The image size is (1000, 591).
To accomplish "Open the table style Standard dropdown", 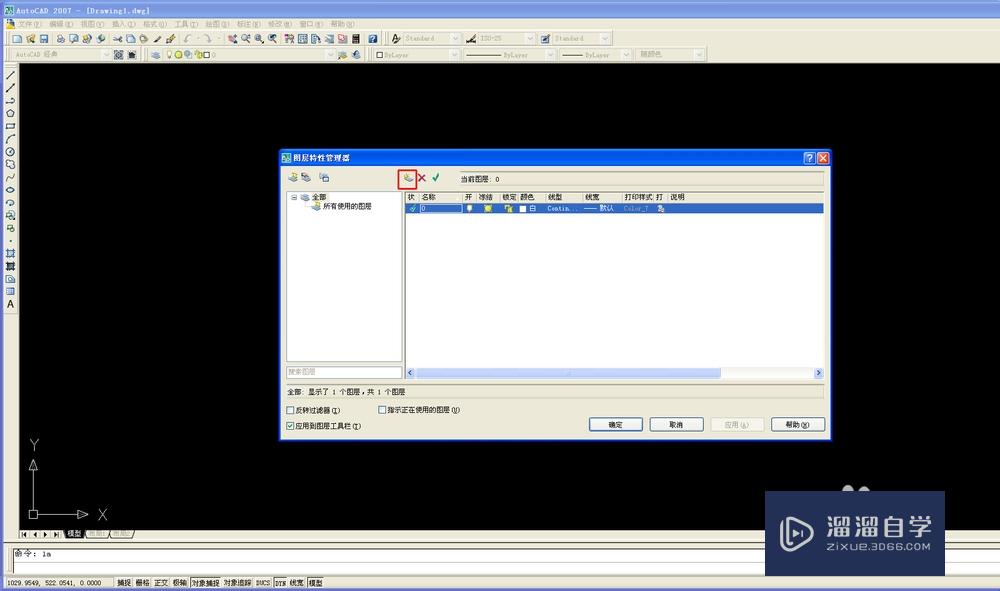I will [605, 39].
